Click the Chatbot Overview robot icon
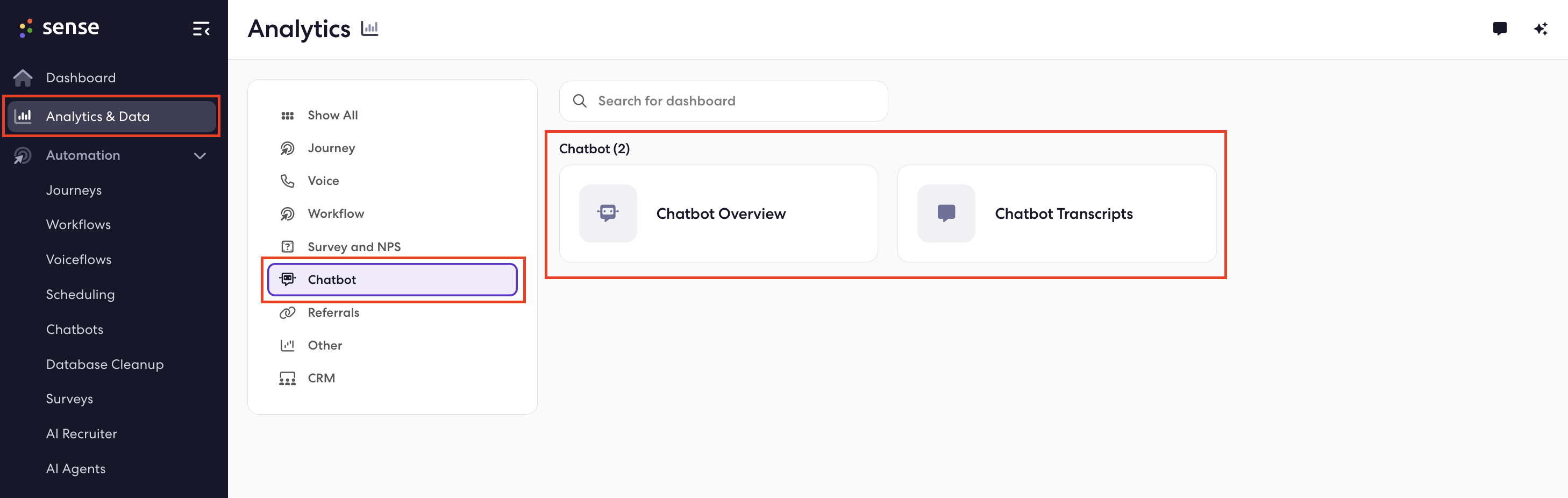The image size is (1568, 498). click(x=608, y=213)
